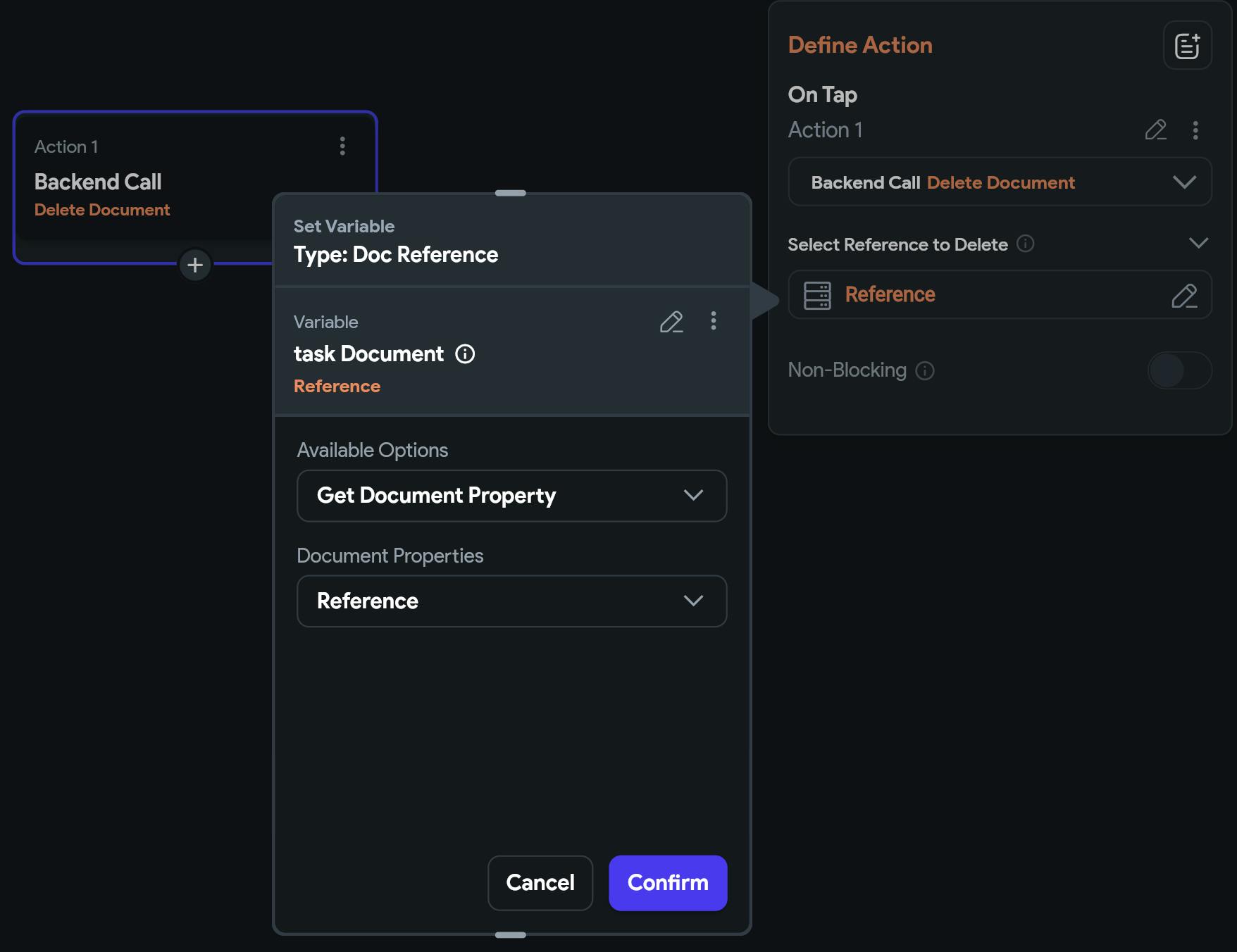Screen dimensions: 1237x952
Task: Click the pencil edit icon beside Action 1
Action: click(x=1155, y=130)
